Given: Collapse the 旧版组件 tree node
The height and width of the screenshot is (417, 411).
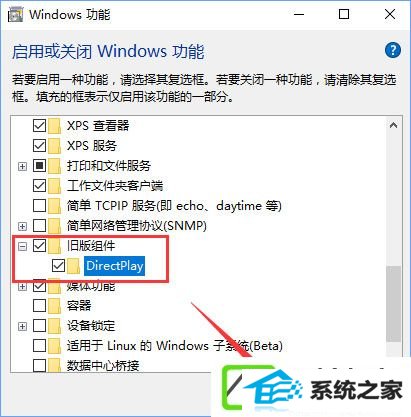Looking at the screenshot, I should [x=22, y=246].
